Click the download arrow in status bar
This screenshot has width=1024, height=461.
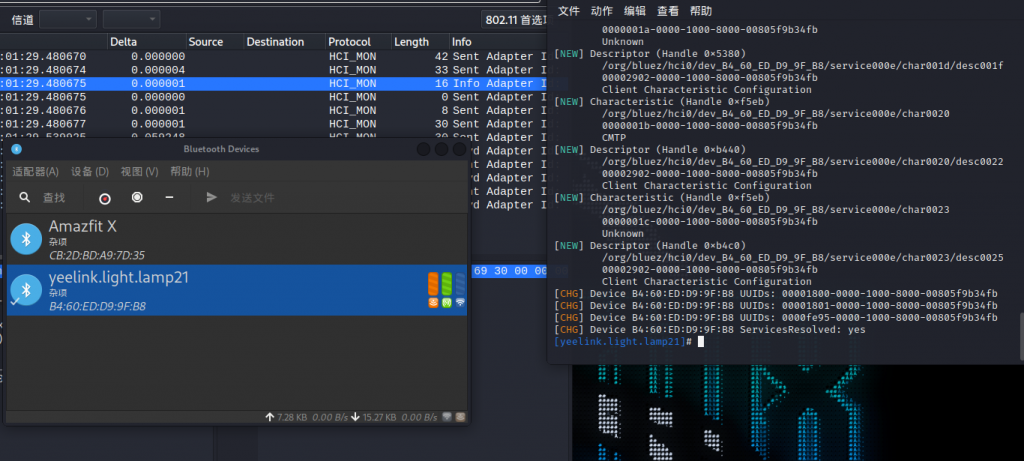[355, 417]
